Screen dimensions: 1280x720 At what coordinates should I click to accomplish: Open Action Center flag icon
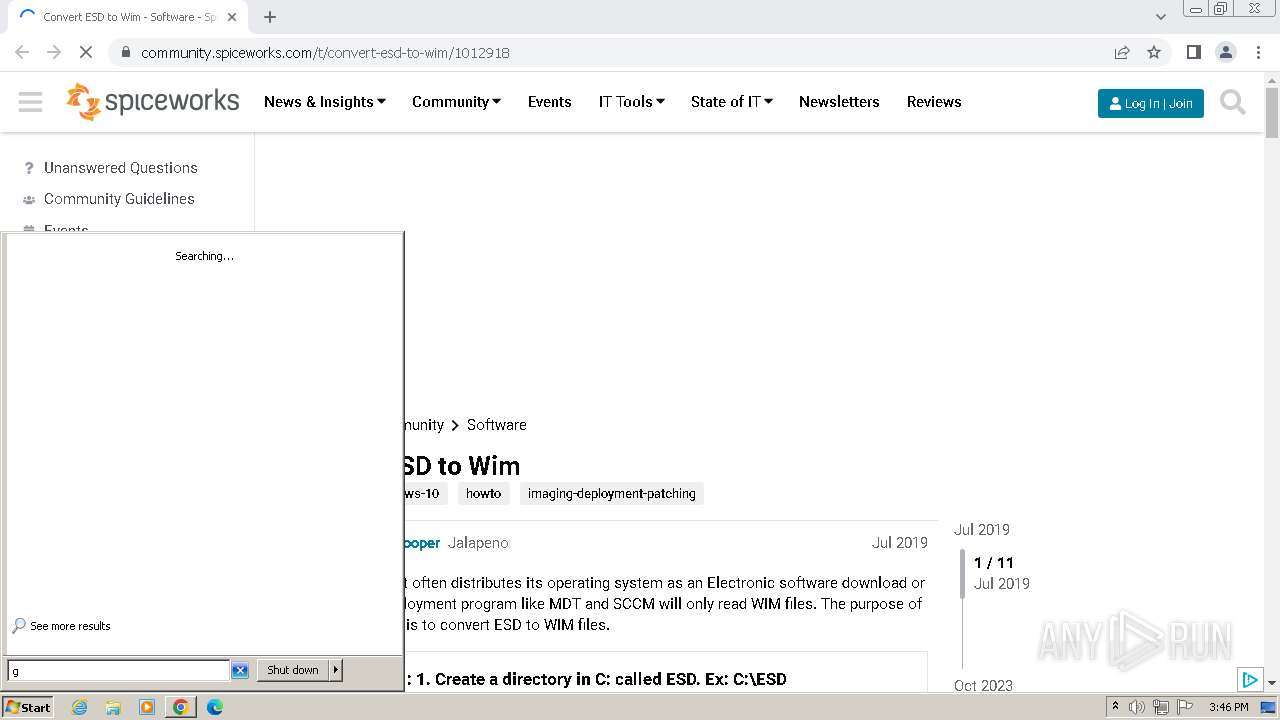click(1184, 707)
